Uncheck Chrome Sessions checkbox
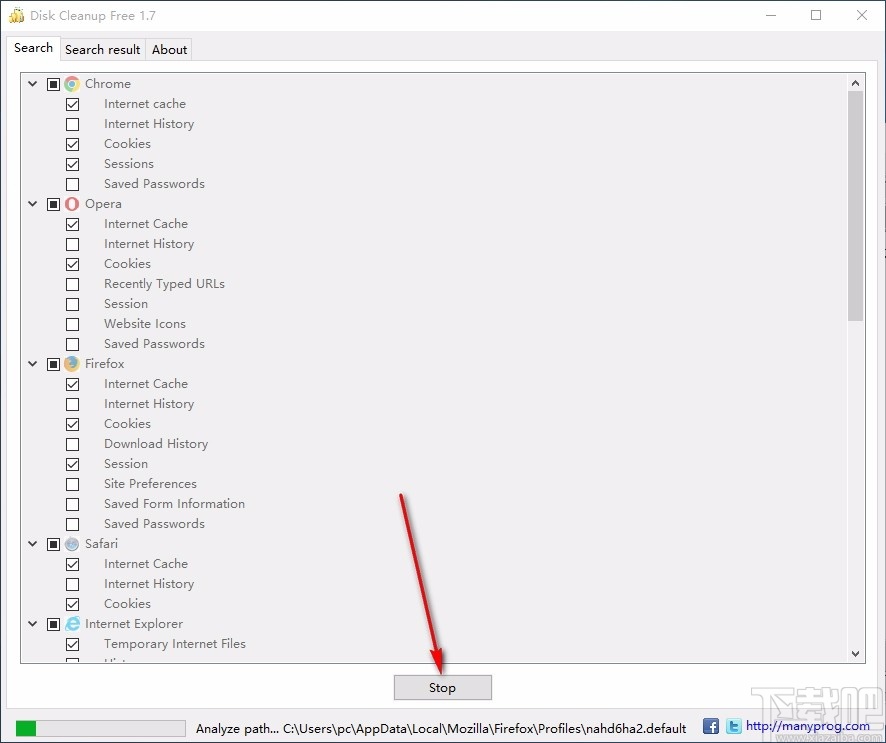886x743 pixels. pos(72,164)
